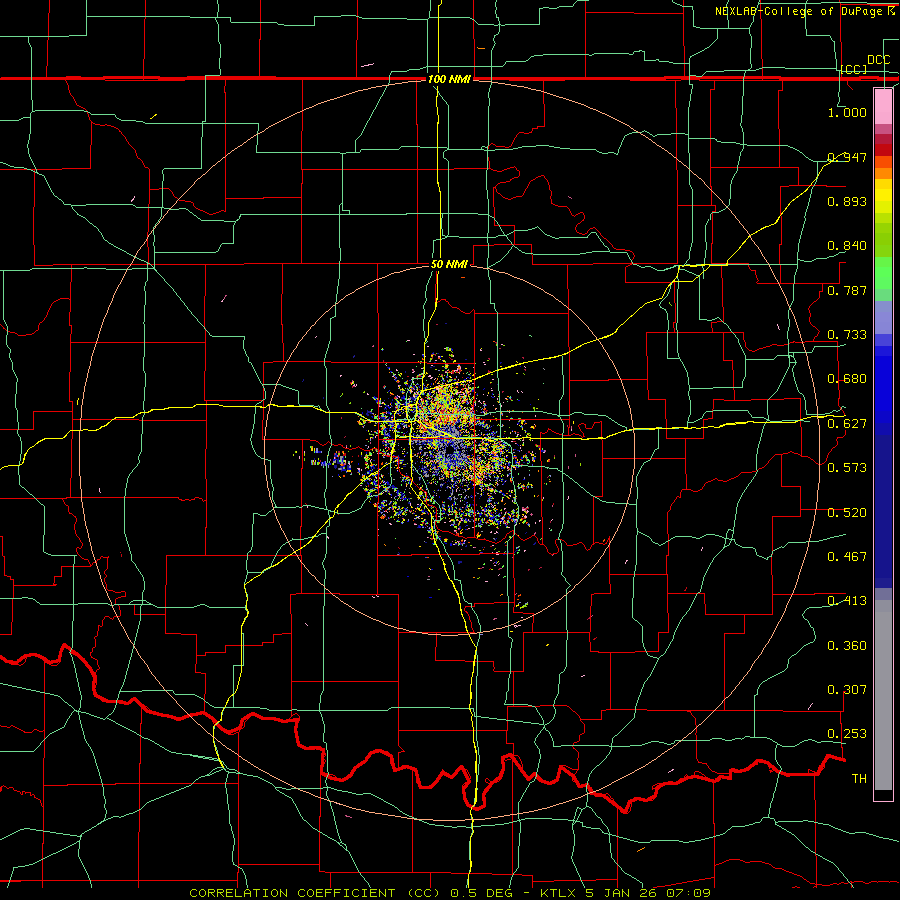Click the 0.840 legend value
This screenshot has width=900, height=900.
847,246
